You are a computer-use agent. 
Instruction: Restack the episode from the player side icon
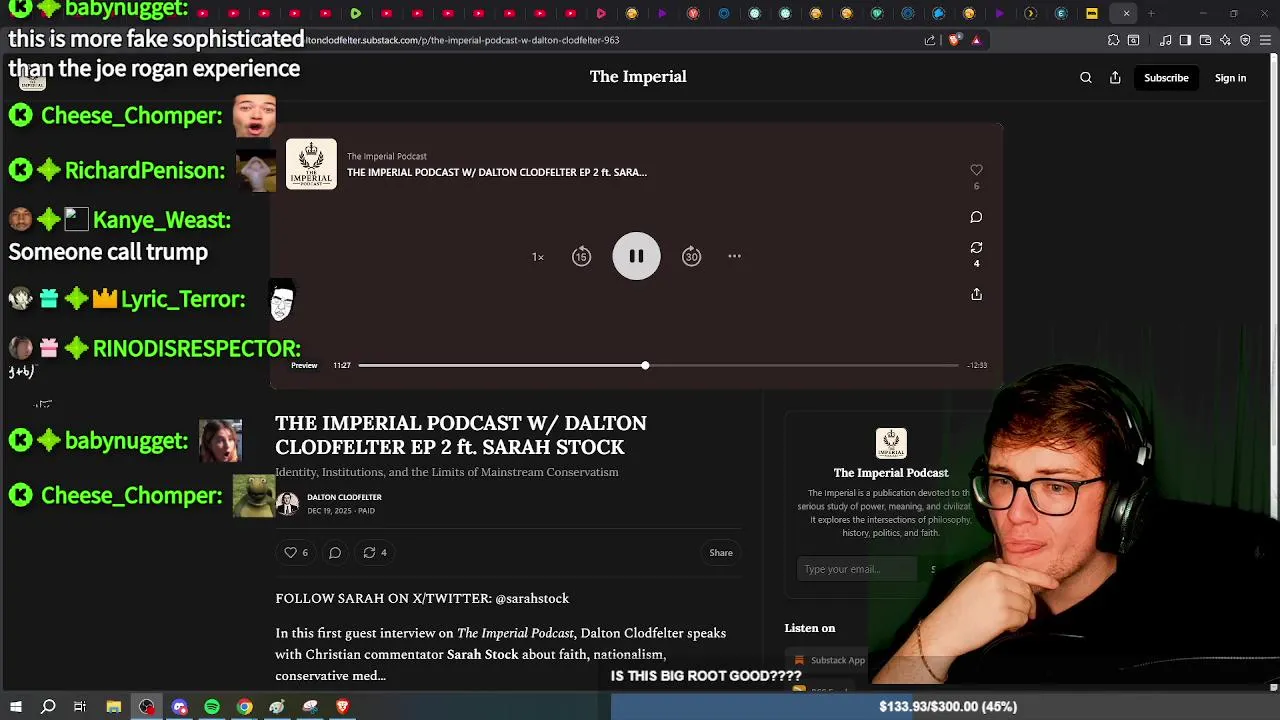pos(976,247)
